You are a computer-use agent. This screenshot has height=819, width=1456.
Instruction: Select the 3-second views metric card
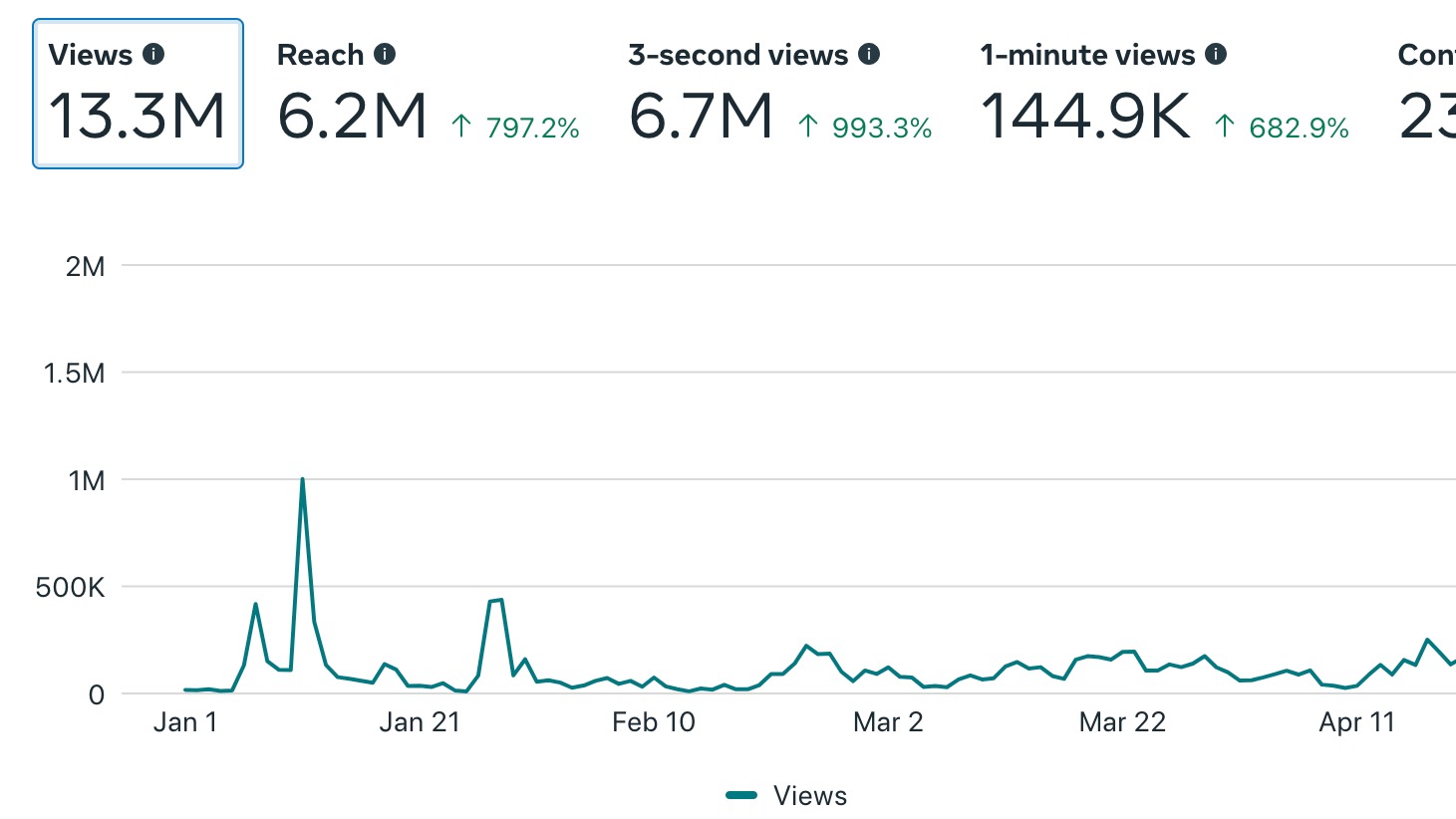point(780,94)
